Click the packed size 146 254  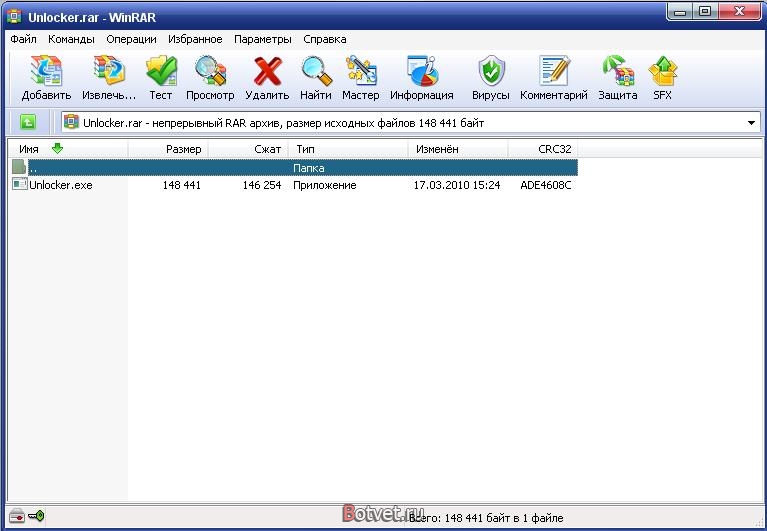(x=262, y=185)
